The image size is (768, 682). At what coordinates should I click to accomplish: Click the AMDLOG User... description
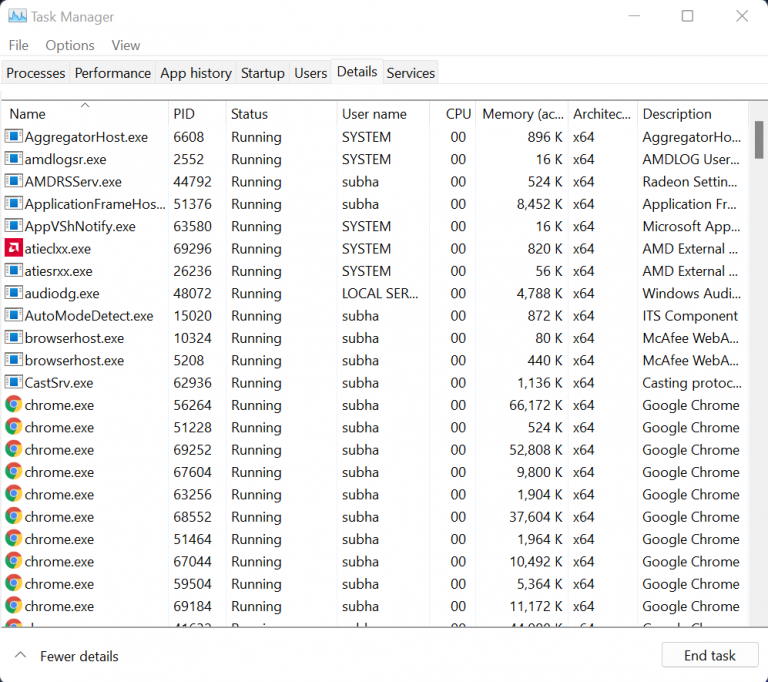tap(691, 159)
